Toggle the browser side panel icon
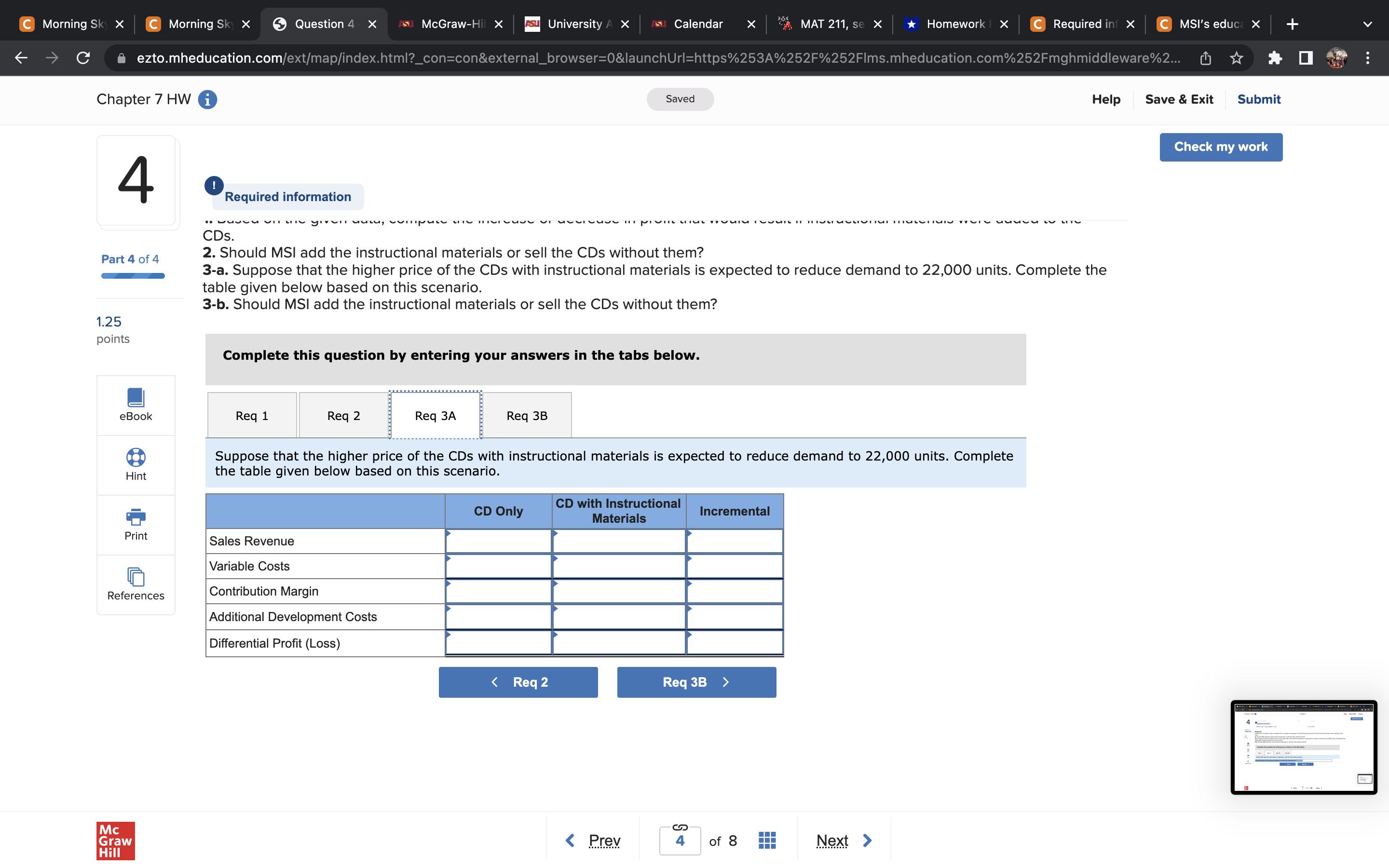1389x868 pixels. (x=1306, y=58)
